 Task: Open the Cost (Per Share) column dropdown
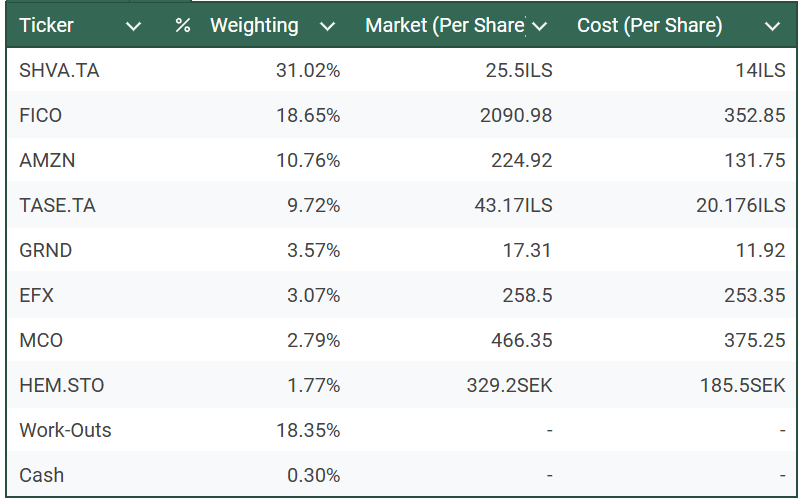[772, 26]
